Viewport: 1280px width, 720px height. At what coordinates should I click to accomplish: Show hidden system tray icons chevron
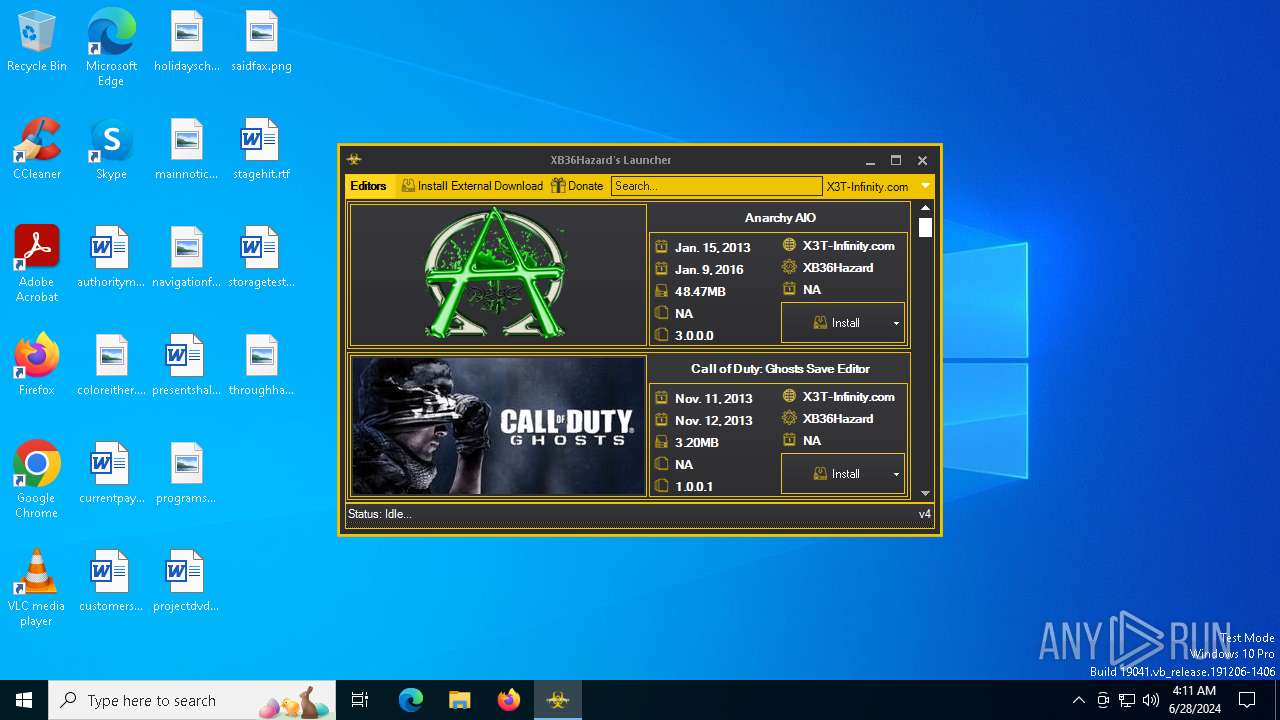click(1078, 700)
